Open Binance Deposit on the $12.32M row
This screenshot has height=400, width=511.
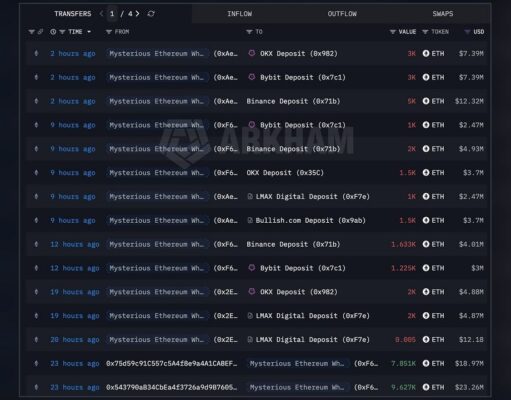click(x=293, y=101)
